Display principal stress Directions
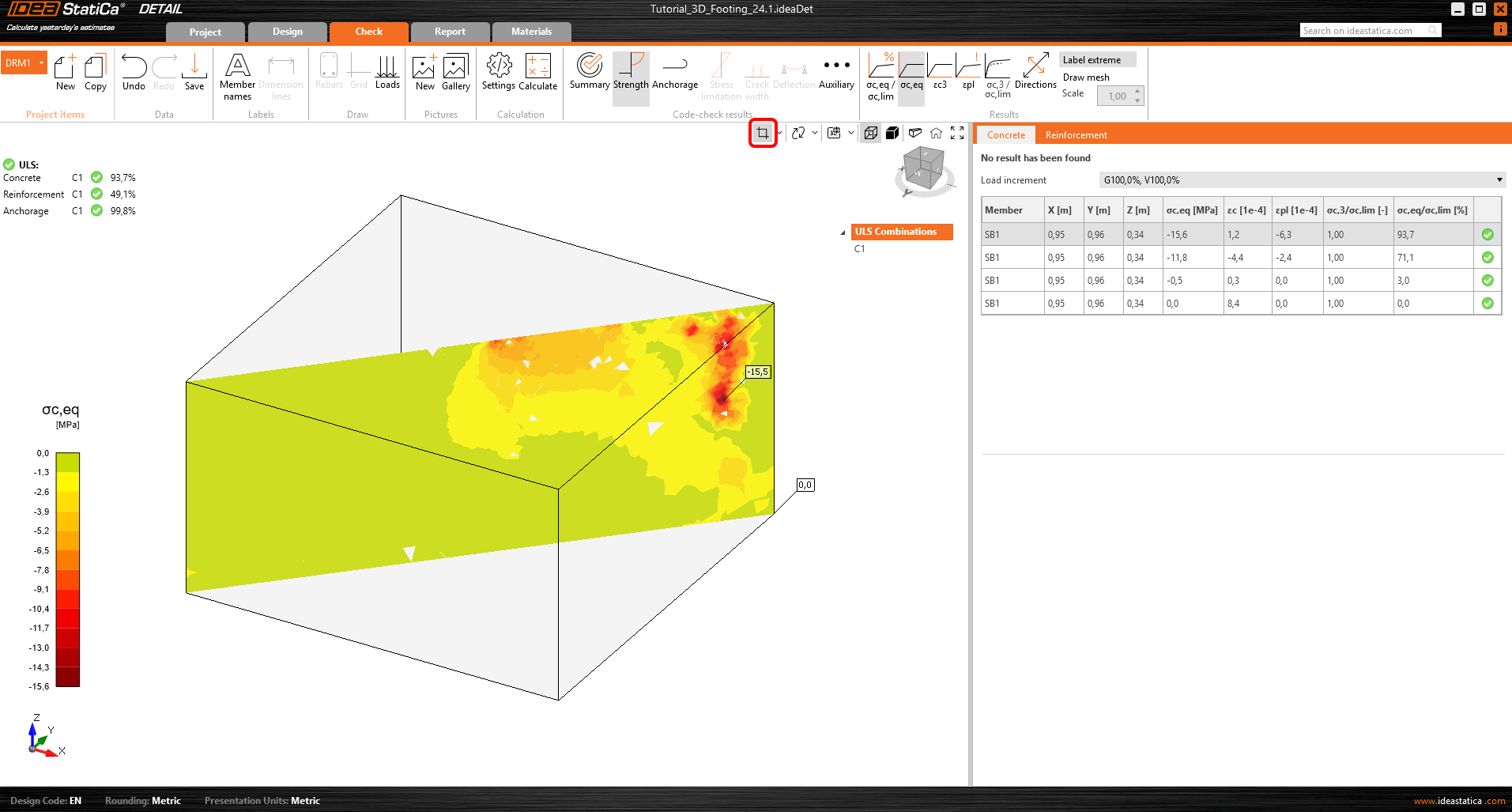Image resolution: width=1512 pixels, height=812 pixels. click(x=1035, y=72)
